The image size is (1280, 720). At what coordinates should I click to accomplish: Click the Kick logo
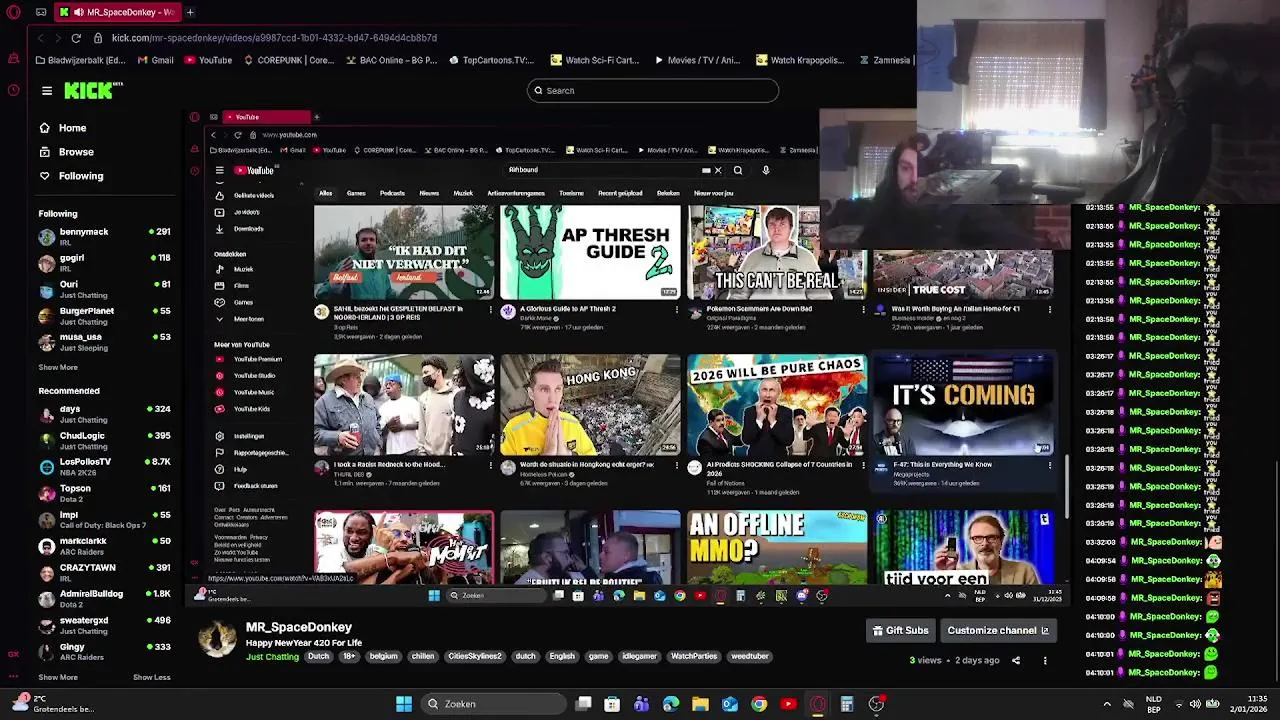(93, 91)
